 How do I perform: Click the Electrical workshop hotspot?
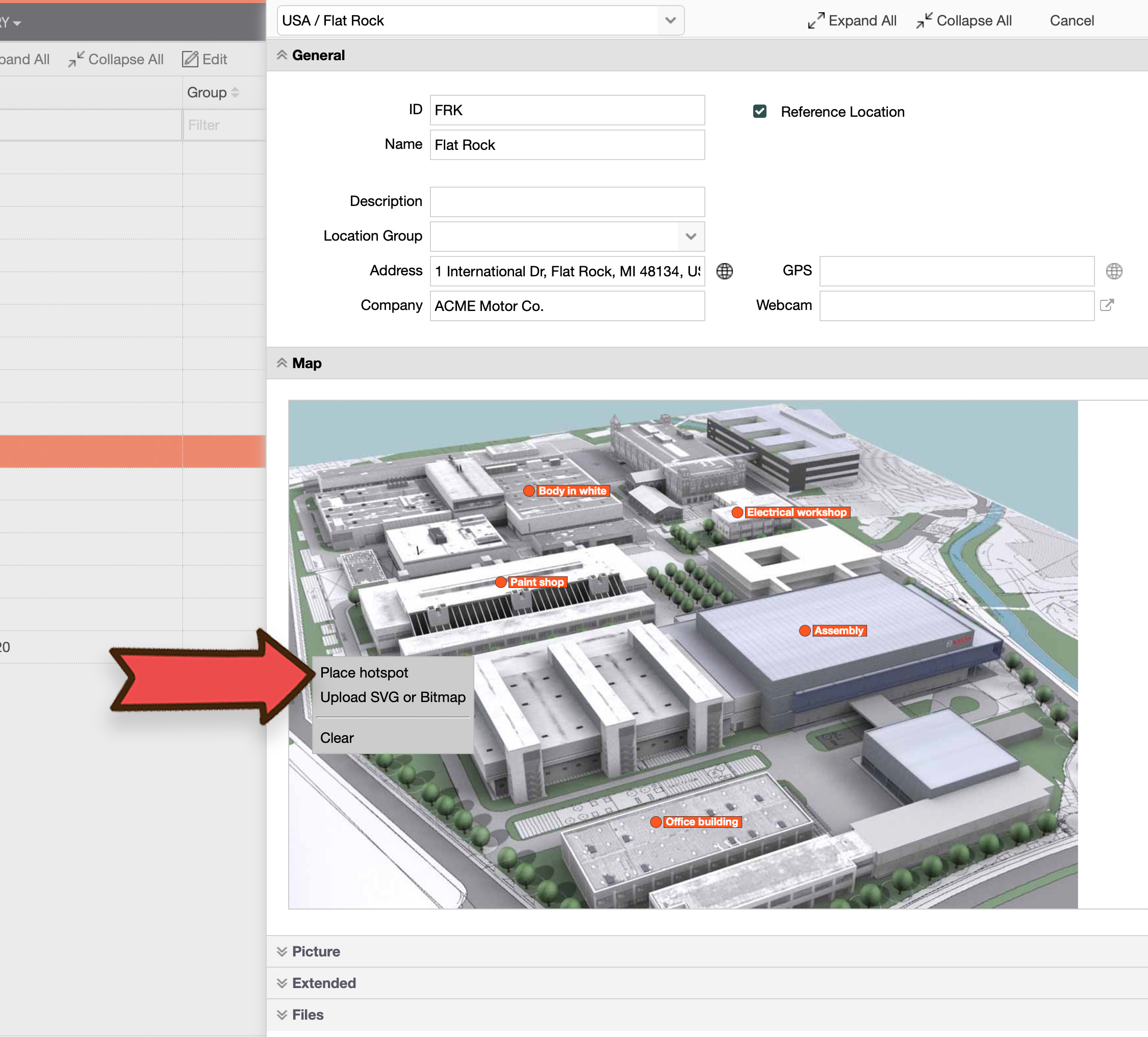click(x=790, y=512)
